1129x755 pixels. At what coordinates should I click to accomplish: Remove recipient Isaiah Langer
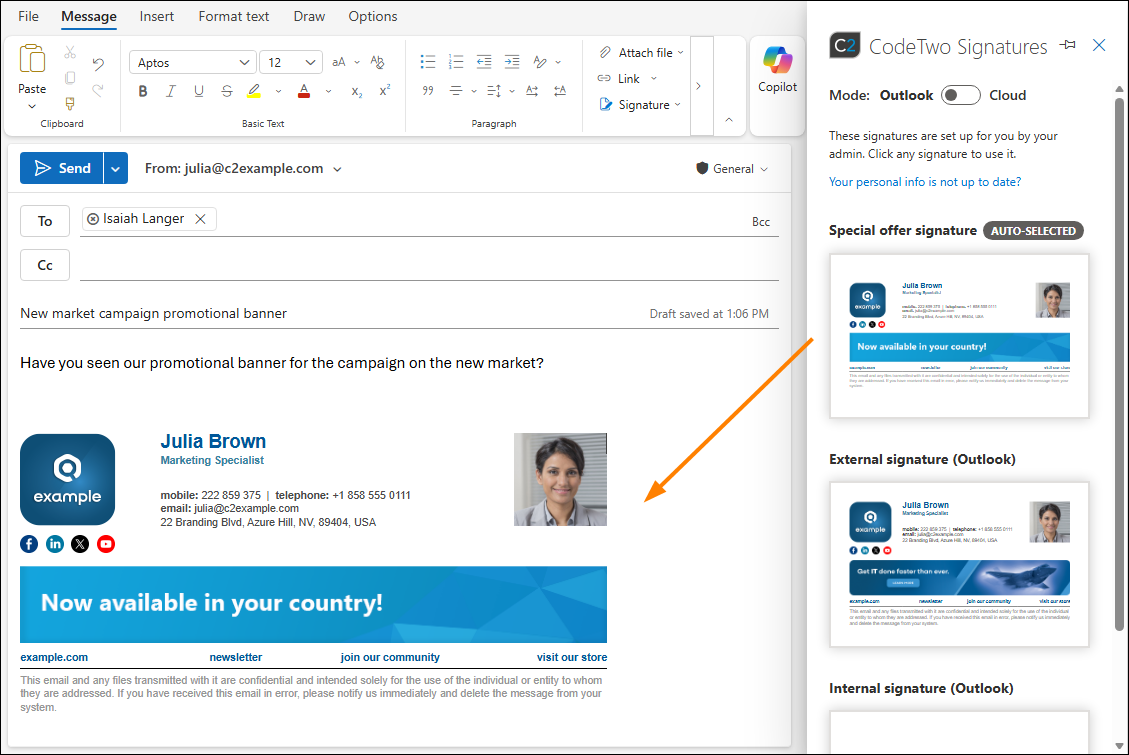(200, 219)
